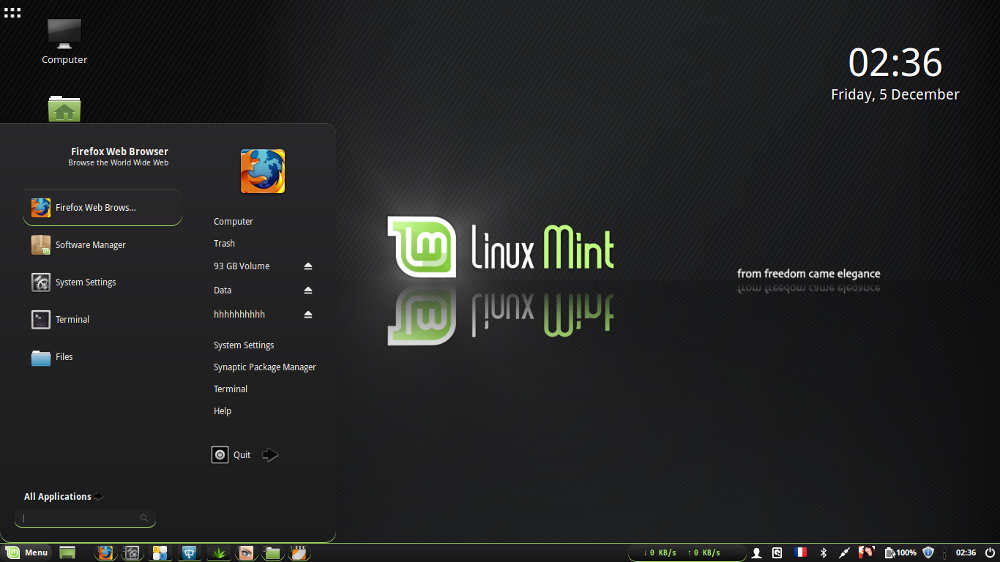Screen dimensions: 1000x562
Task: Launch Firefox Web Browser from favorites
Action: click(102, 207)
